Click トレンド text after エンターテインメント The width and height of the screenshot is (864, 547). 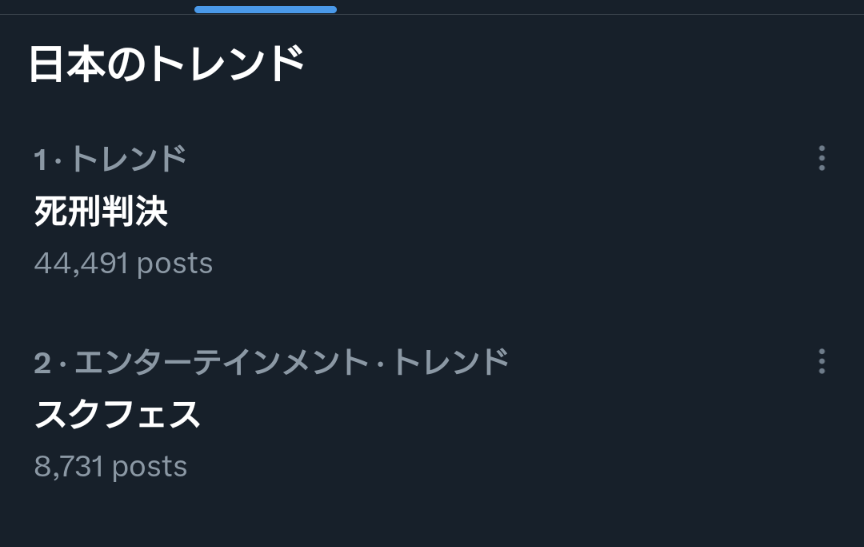point(451,362)
